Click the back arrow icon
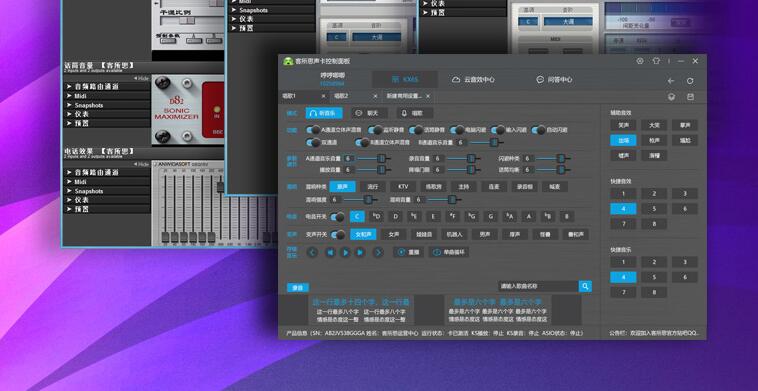This screenshot has height=391, width=758. point(671,81)
